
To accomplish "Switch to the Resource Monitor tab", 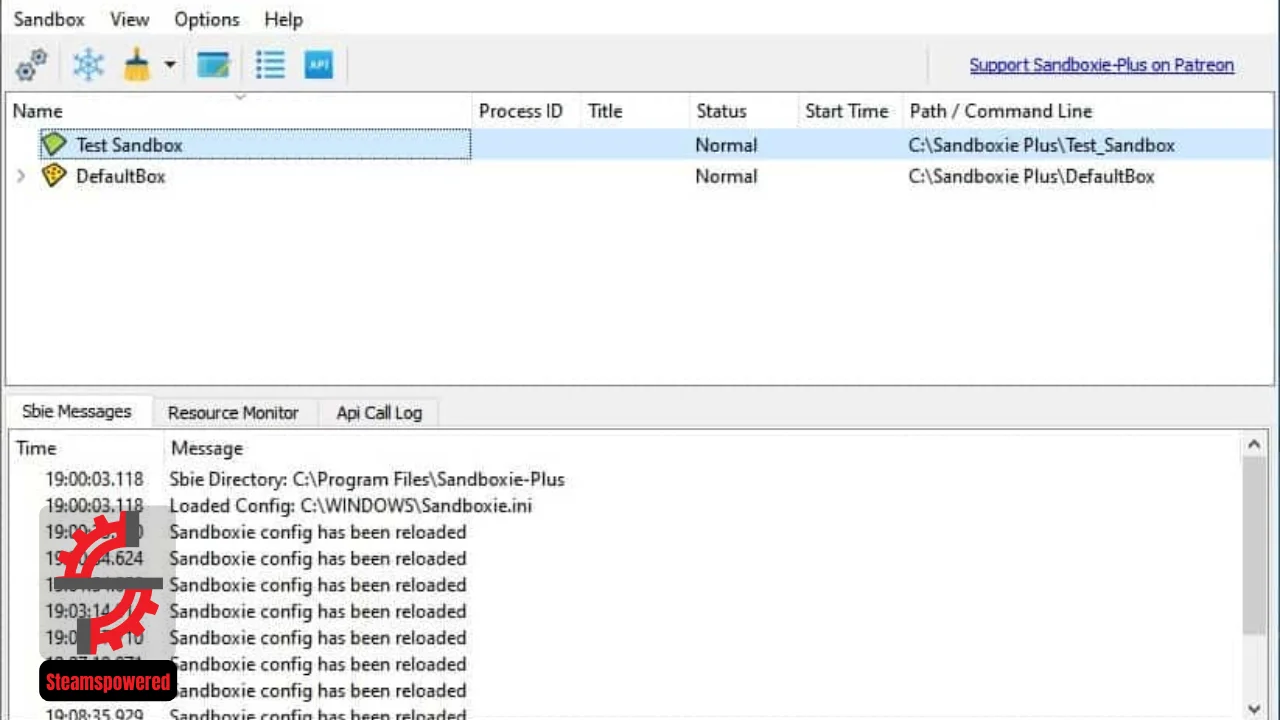I will (233, 412).
